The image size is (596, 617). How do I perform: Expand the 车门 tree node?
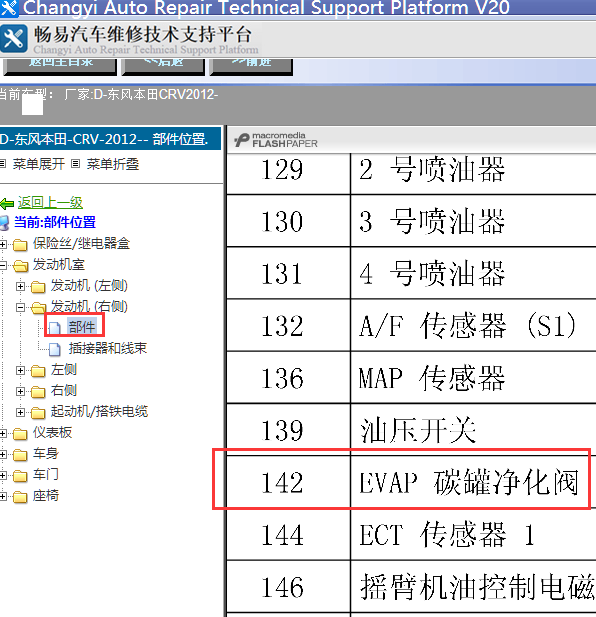tap(3, 475)
